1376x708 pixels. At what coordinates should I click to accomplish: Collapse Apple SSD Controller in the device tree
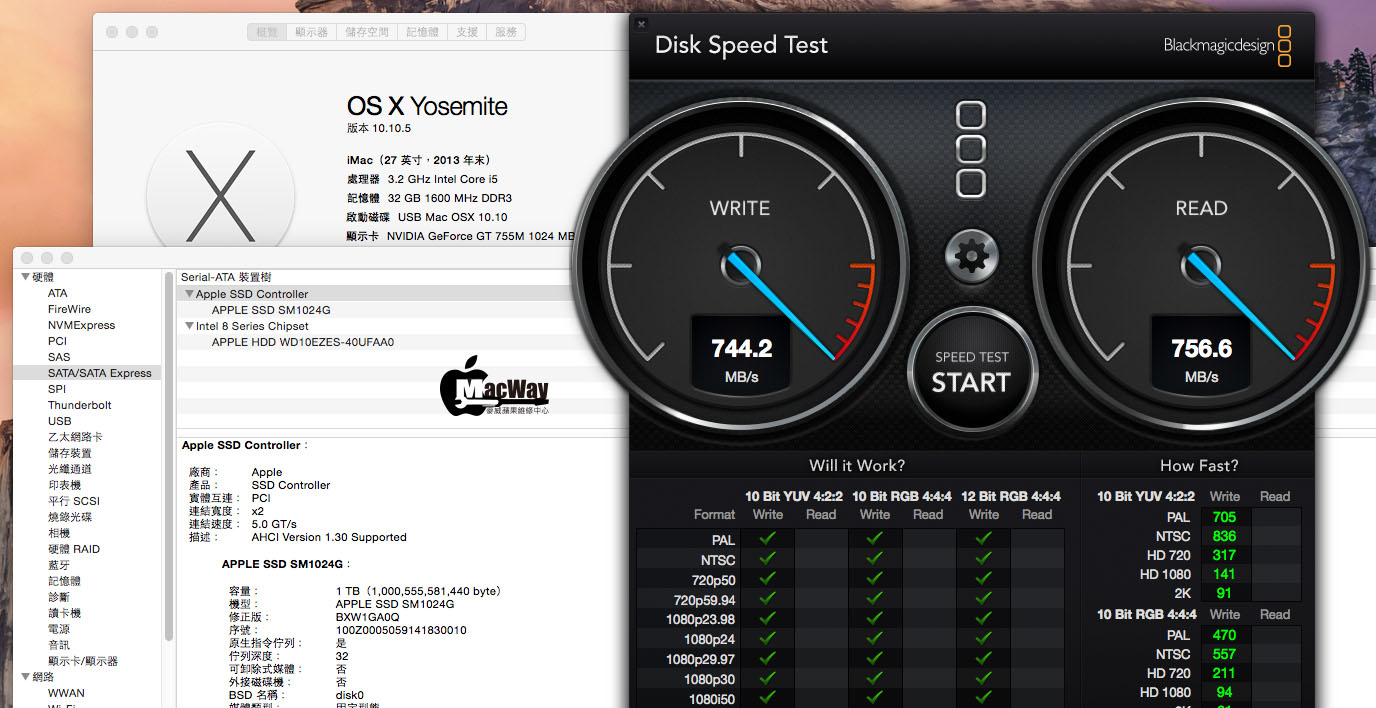190,294
